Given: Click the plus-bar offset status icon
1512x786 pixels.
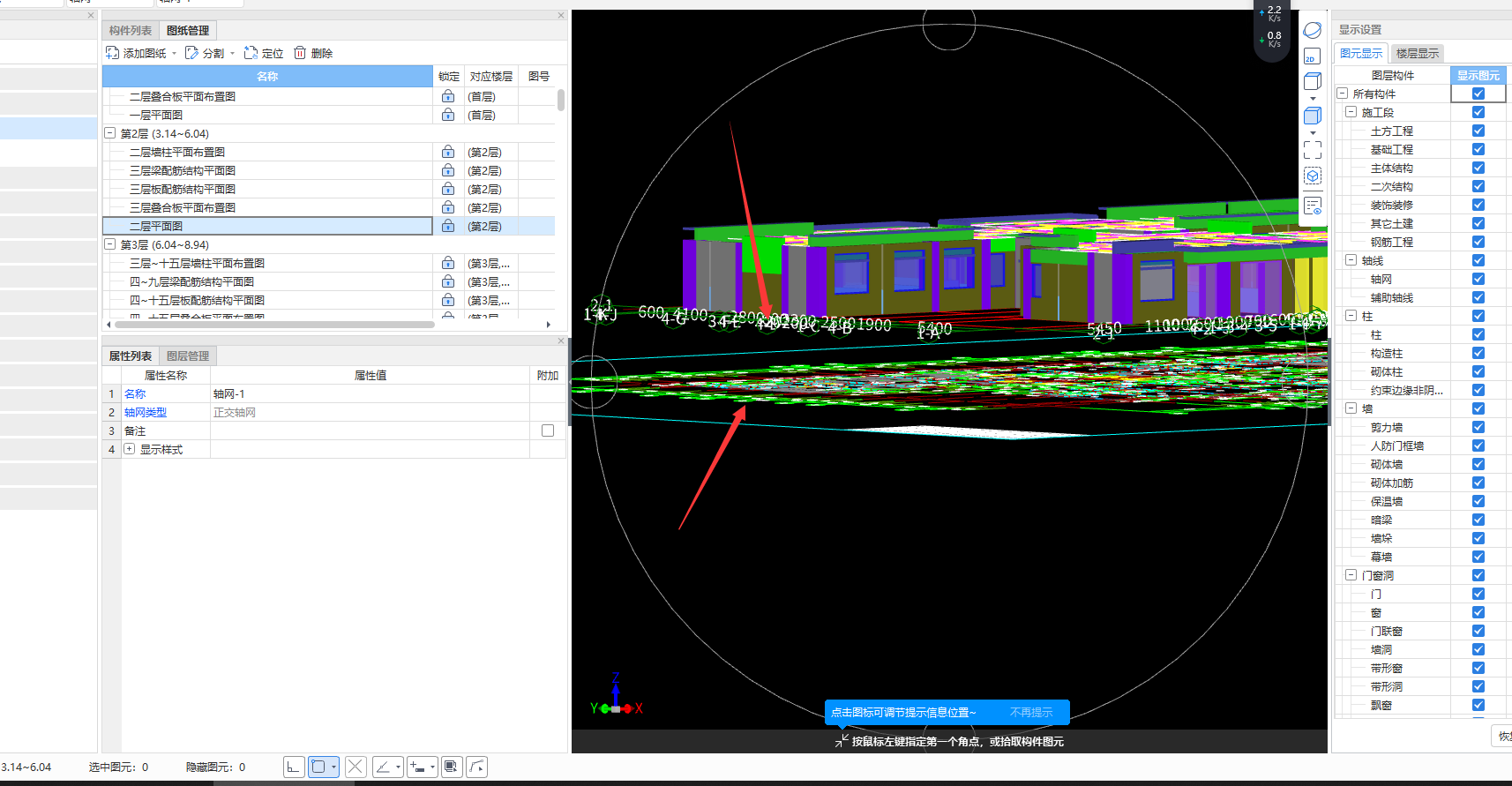Looking at the screenshot, I should tap(418, 767).
